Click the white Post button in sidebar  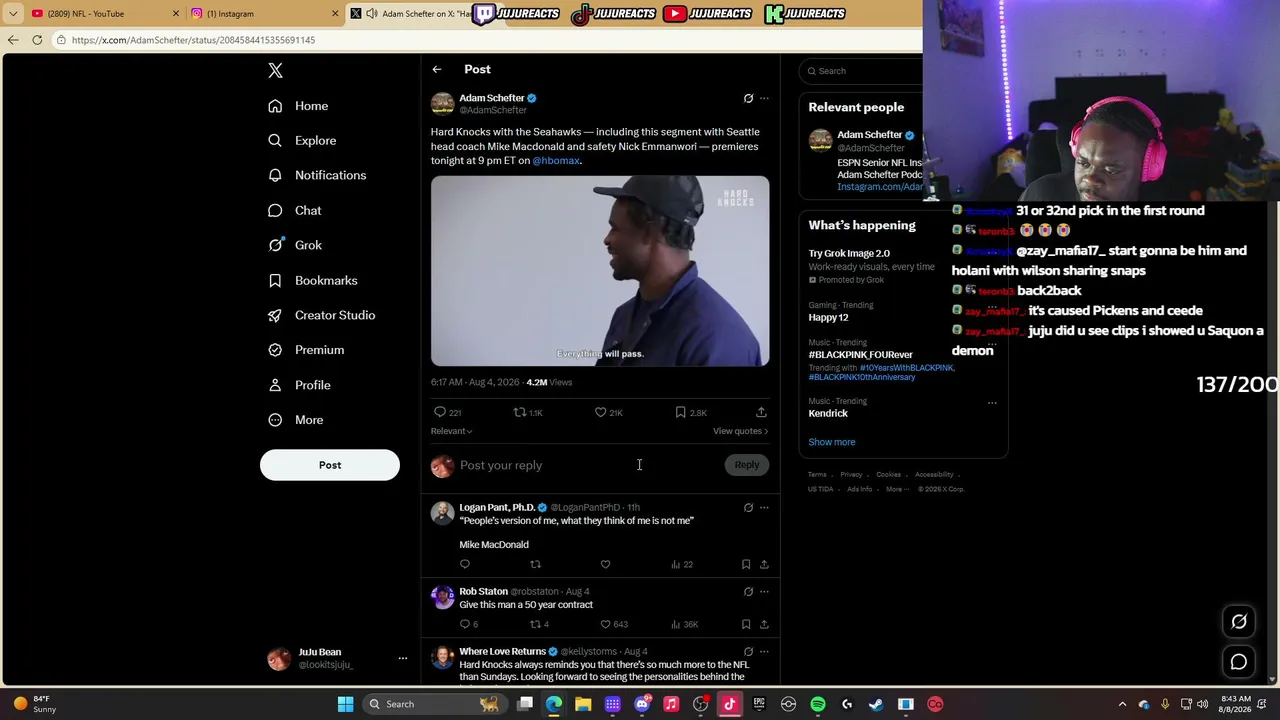click(x=330, y=465)
